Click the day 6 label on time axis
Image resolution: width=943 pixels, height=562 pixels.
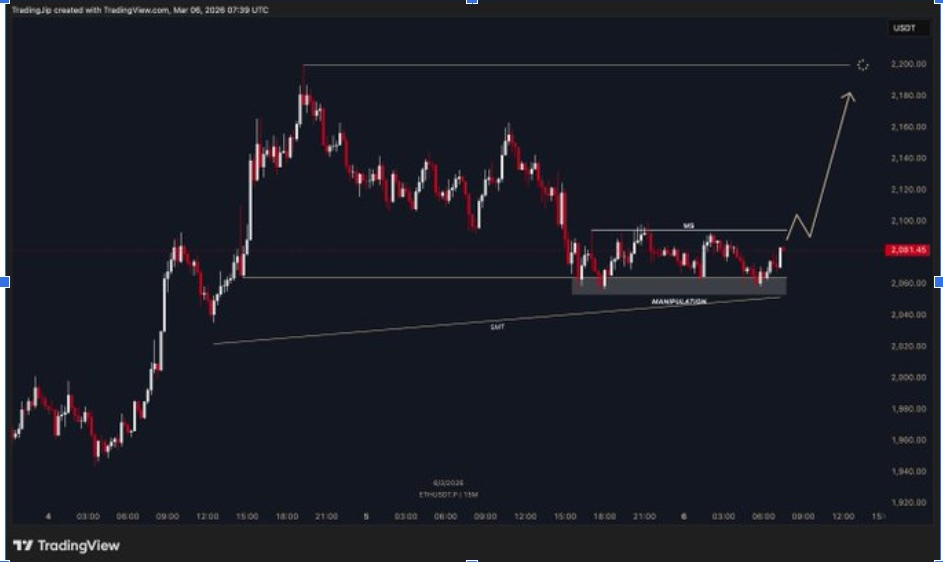(683, 516)
